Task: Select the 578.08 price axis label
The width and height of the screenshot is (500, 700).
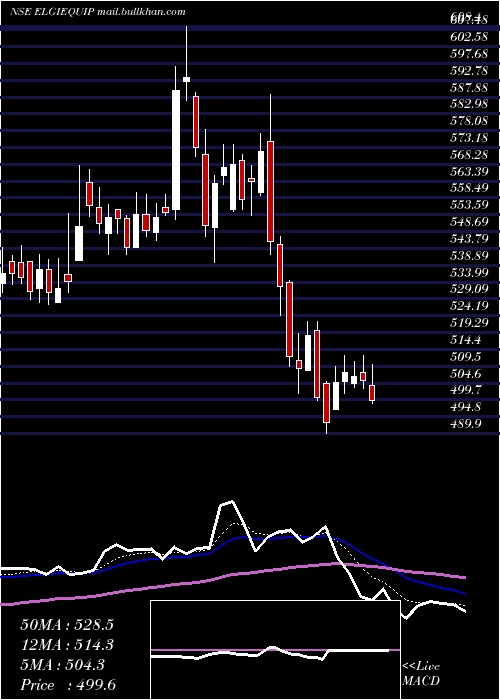Action: (x=469, y=121)
